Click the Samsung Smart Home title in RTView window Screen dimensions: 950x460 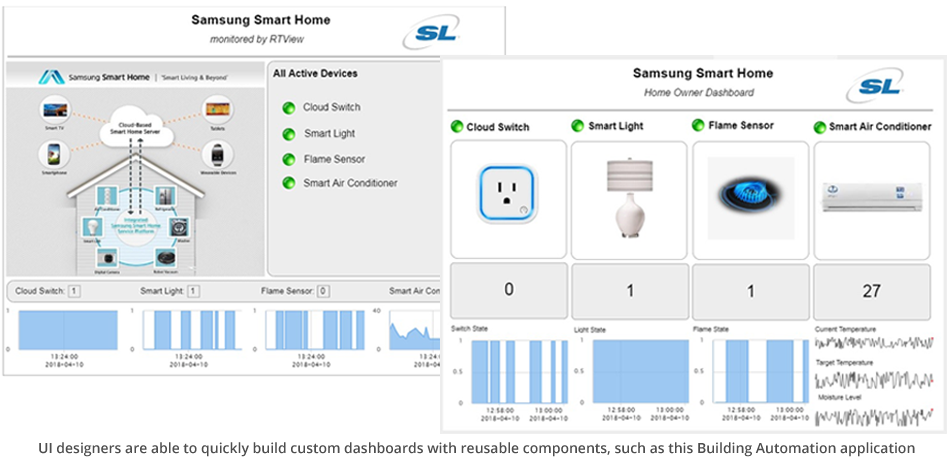point(261,20)
